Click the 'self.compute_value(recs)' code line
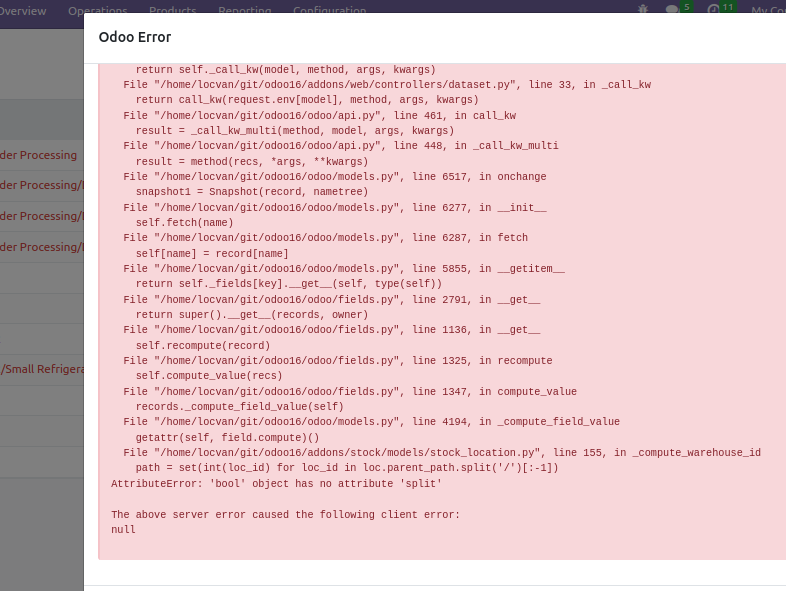Viewport: 786px width, 591px height. tap(209, 376)
